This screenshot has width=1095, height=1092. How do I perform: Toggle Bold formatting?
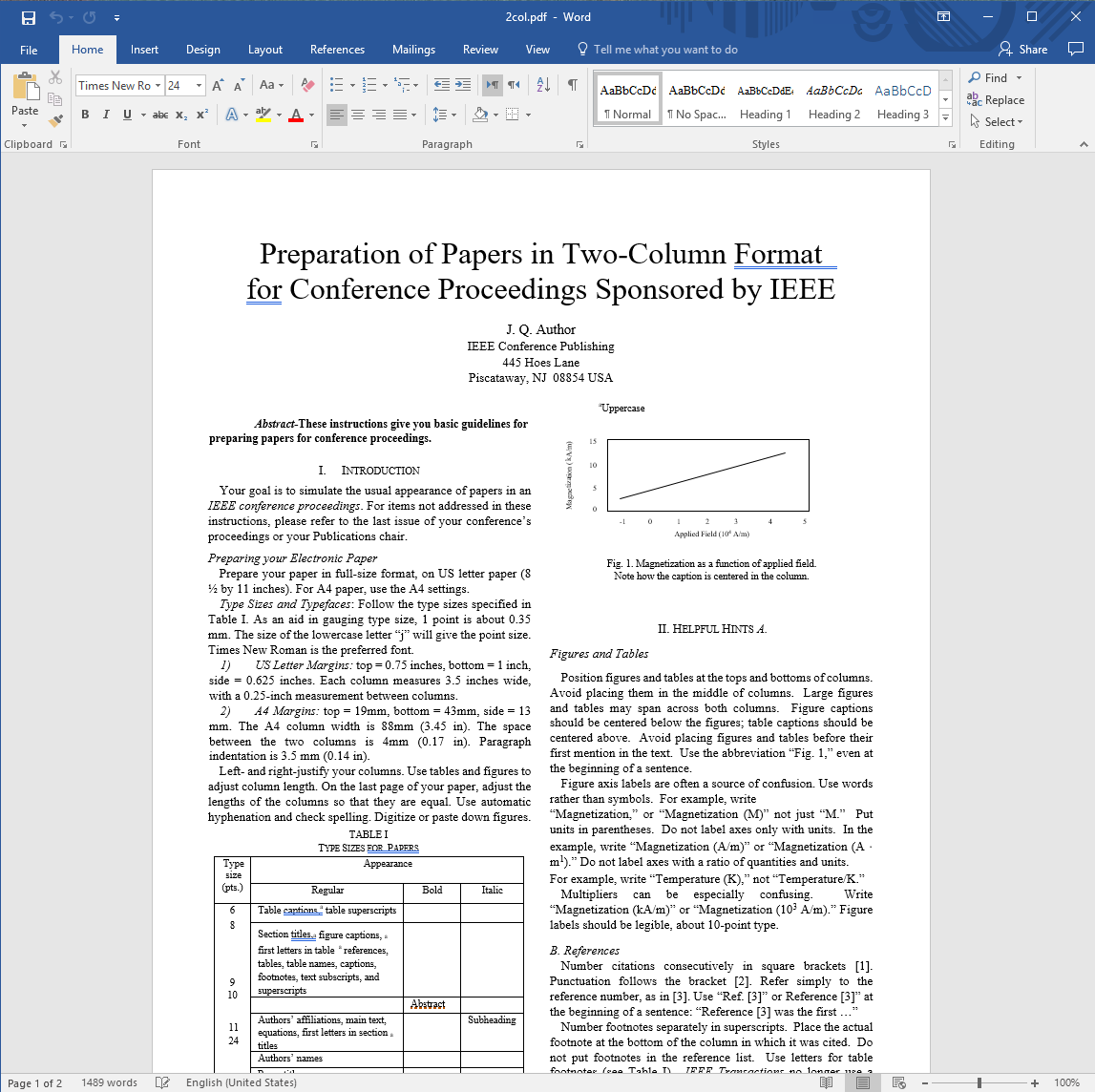[x=85, y=115]
